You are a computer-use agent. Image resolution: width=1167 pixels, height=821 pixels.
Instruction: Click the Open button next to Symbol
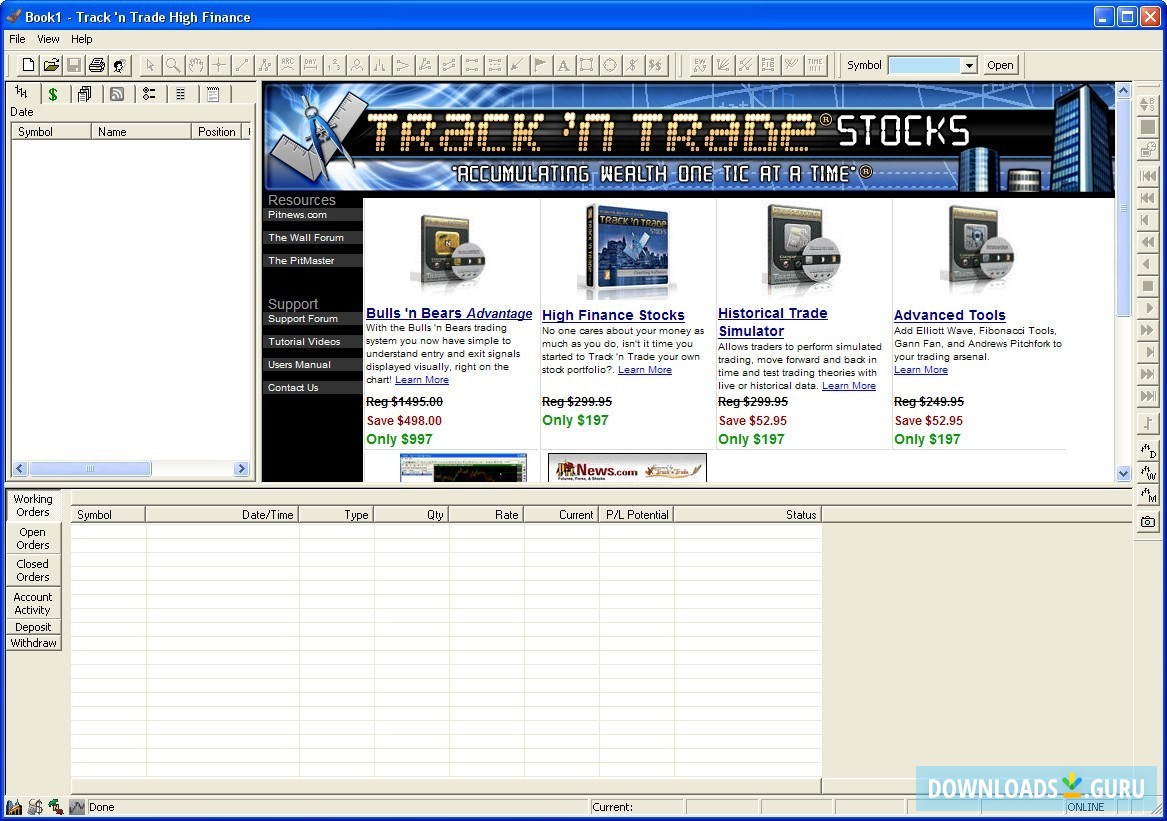pos(1000,64)
